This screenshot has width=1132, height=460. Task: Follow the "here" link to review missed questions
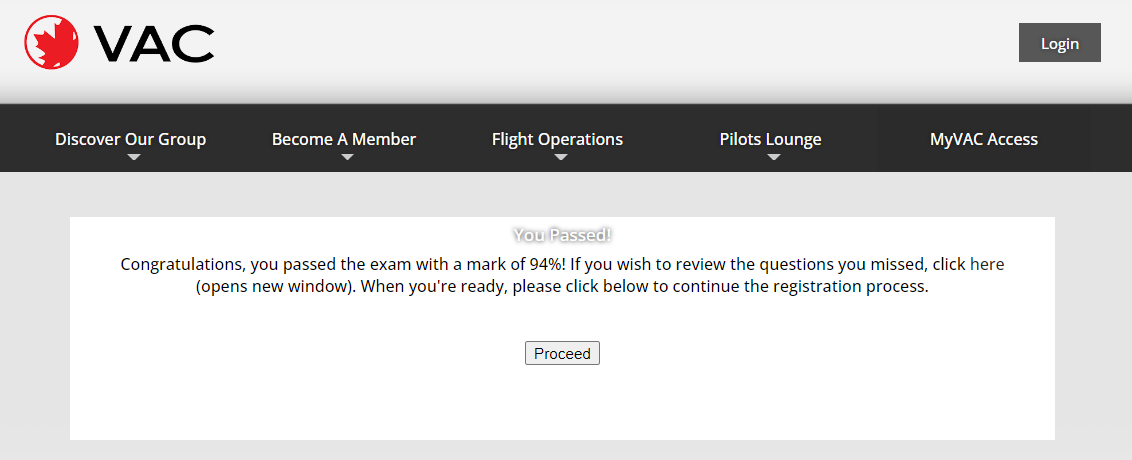click(987, 264)
